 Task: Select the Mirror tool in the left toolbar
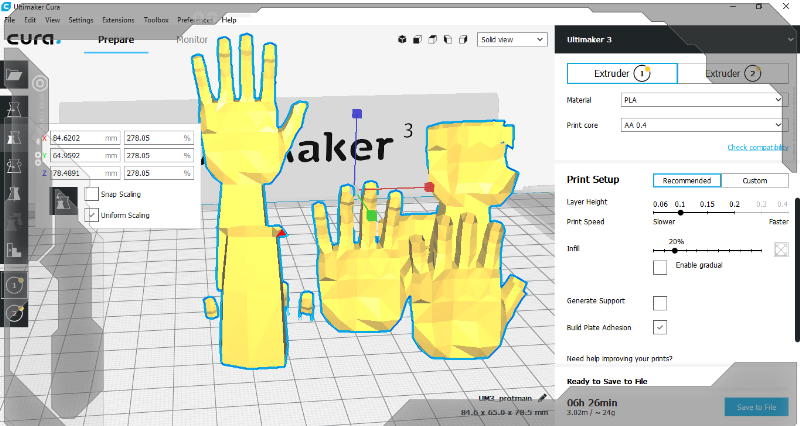(14, 194)
